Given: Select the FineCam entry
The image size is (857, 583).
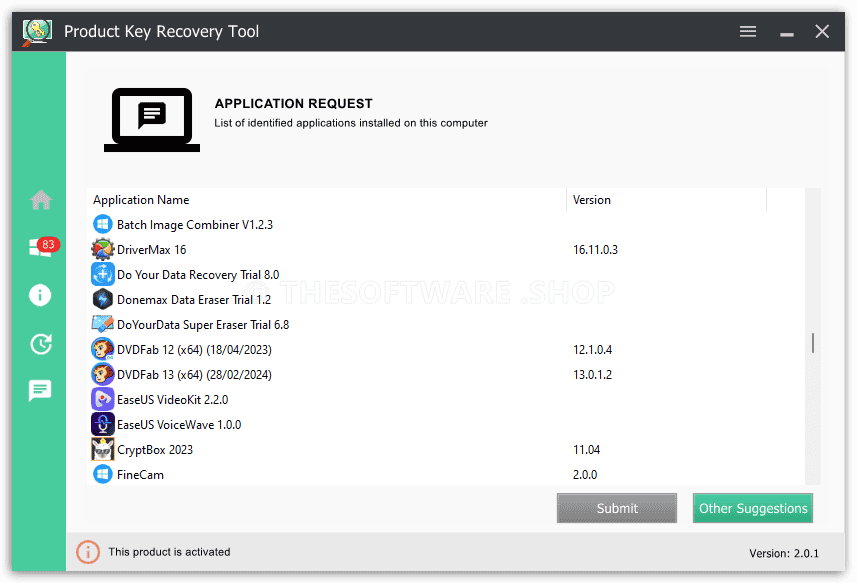Looking at the screenshot, I should pos(140,475).
